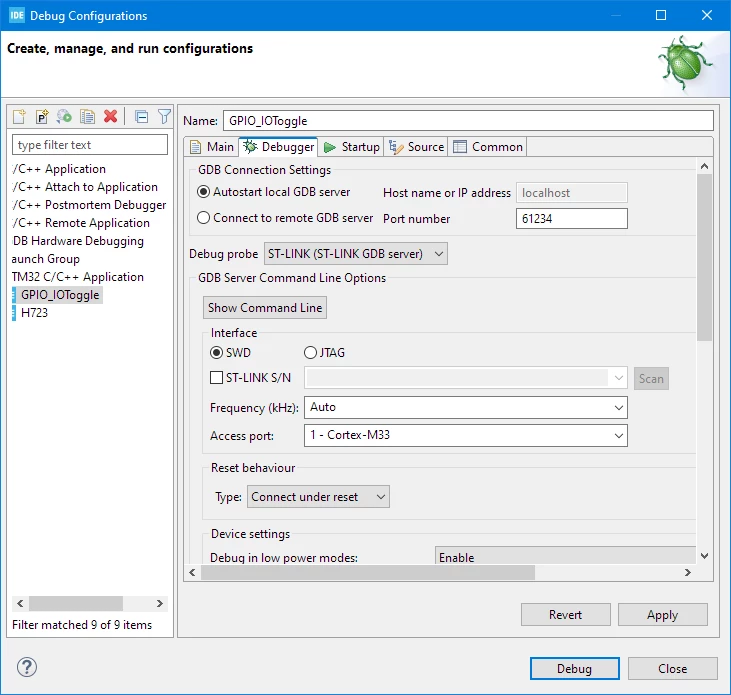Open Debug in low power modes dropdown
Image resolution: width=731 pixels, height=695 pixels.
coord(565,556)
